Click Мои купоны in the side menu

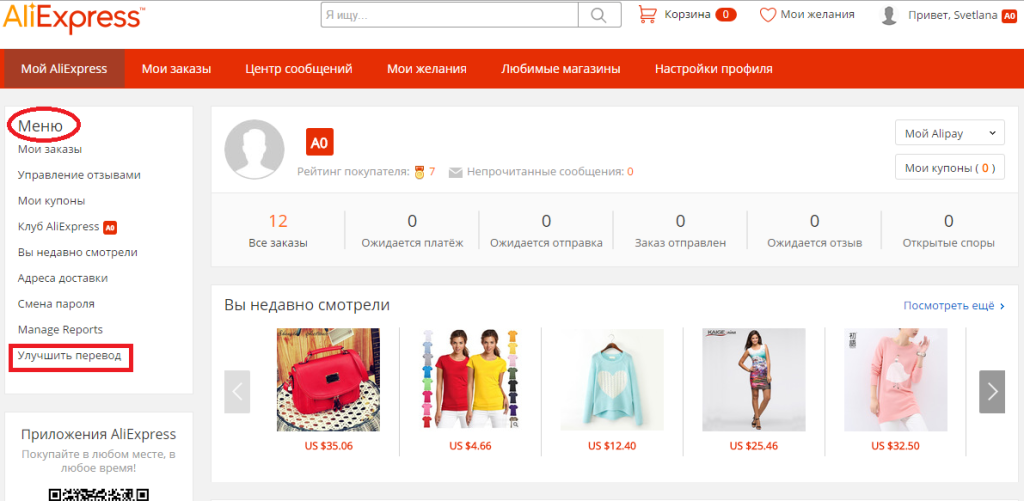click(52, 201)
